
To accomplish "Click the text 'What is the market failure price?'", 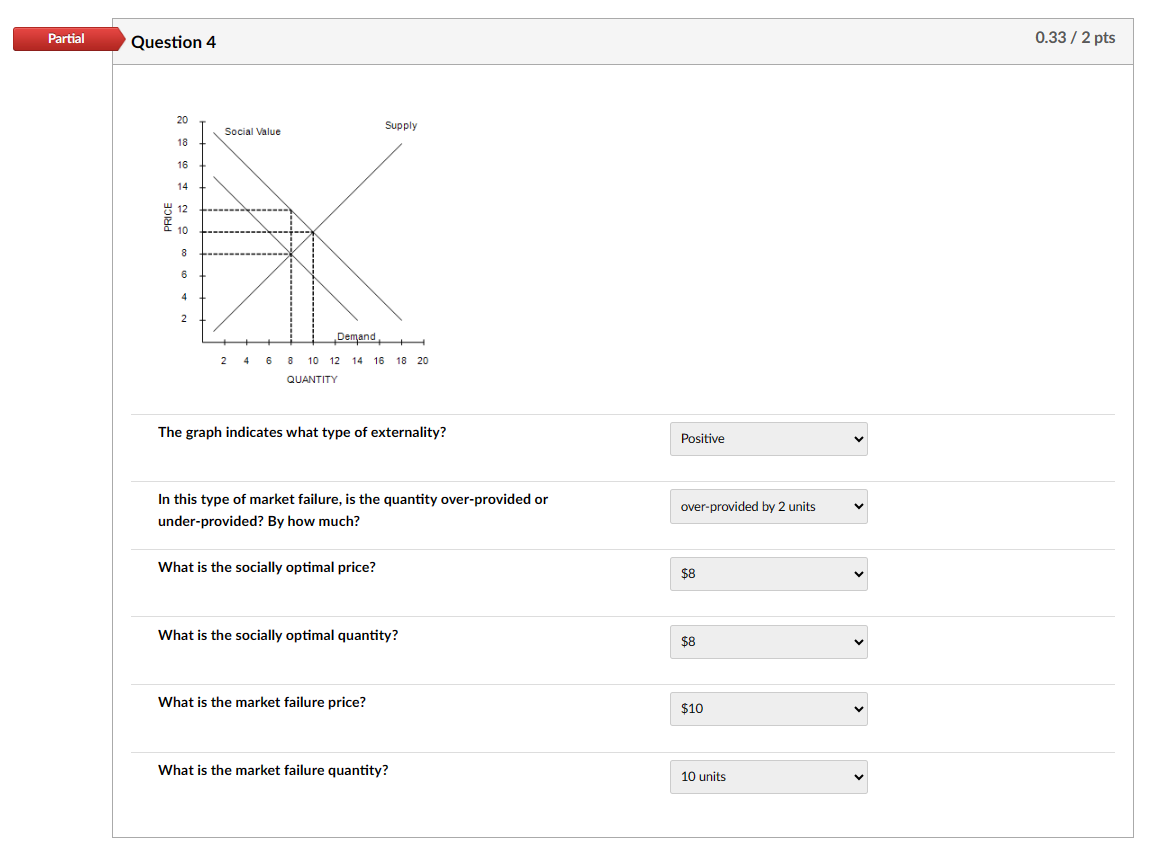I will coord(262,702).
